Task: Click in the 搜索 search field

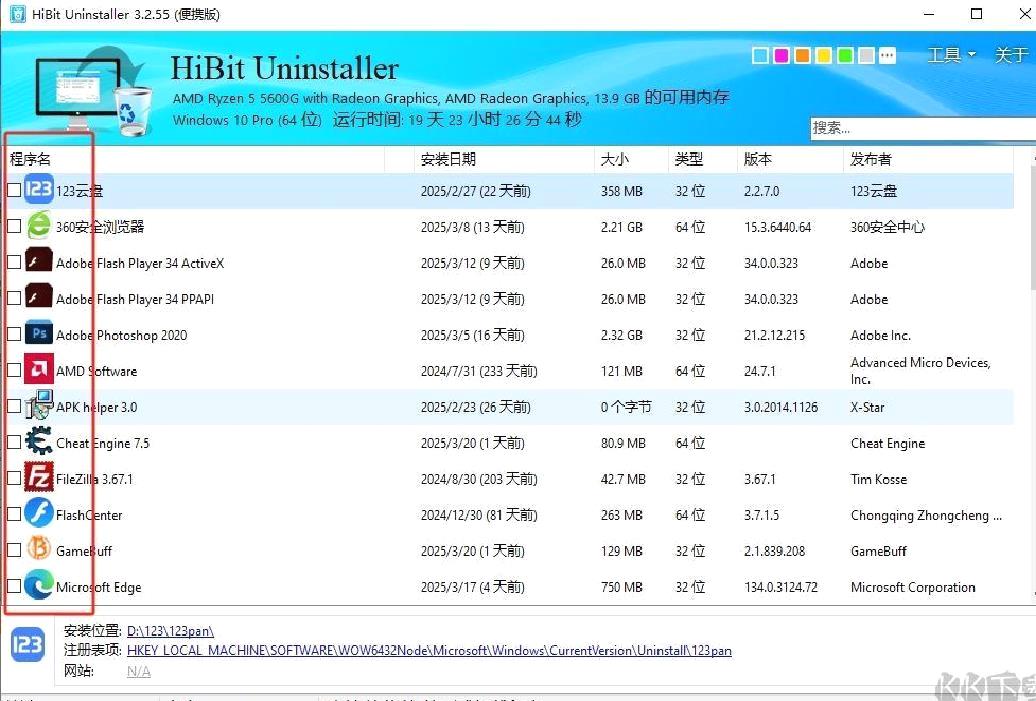Action: 923,128
